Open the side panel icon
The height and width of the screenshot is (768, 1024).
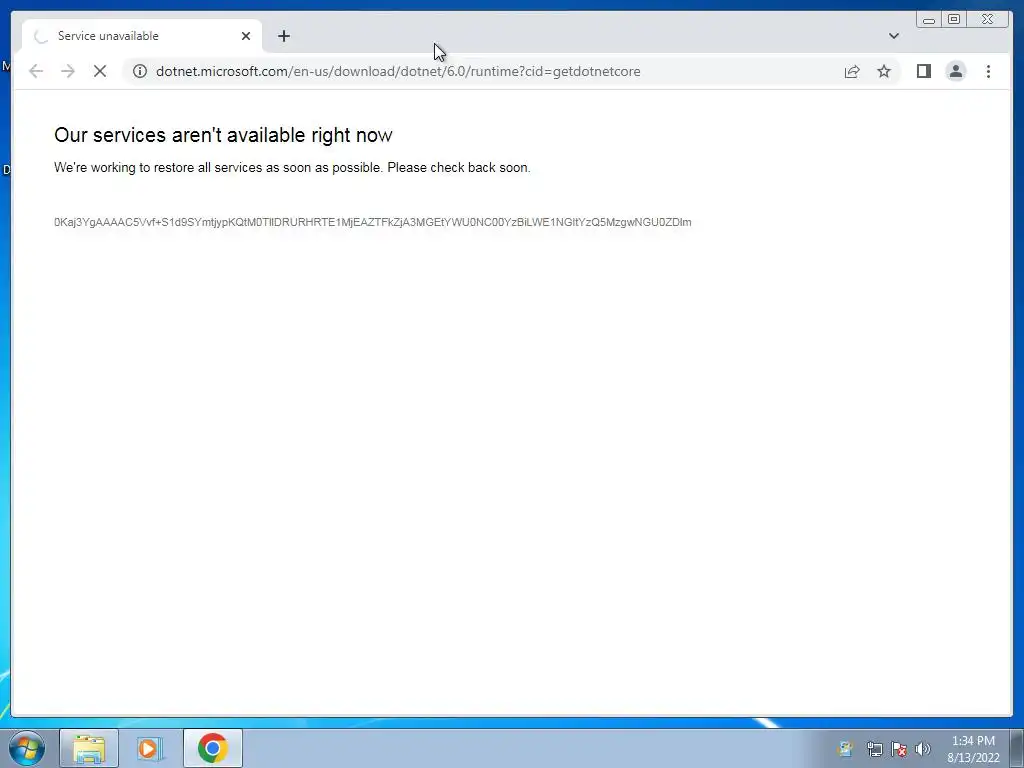(x=923, y=71)
